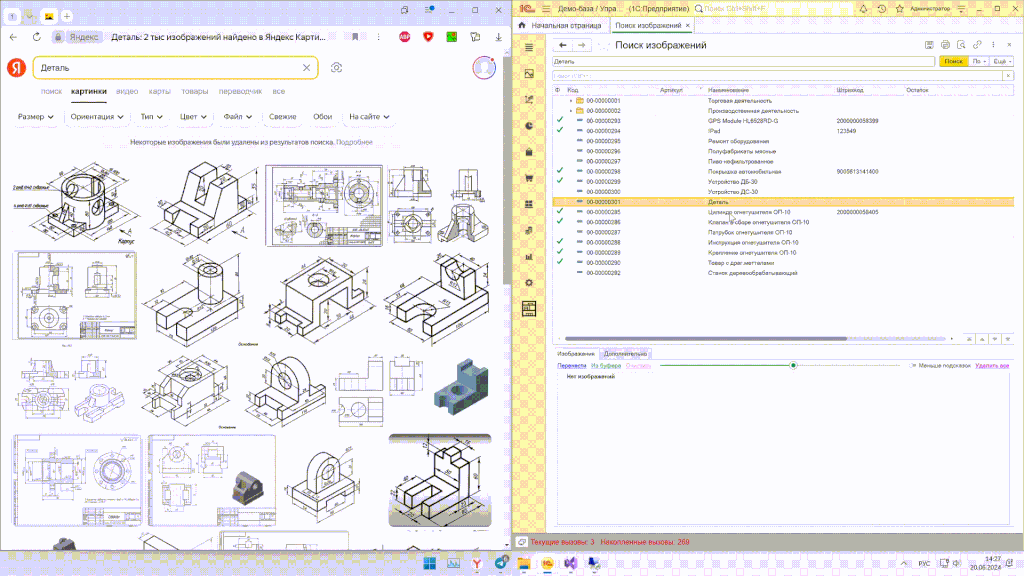Click the save diskette icon in the form toolbar
Viewport: 1024px width, 576px height.
point(930,45)
